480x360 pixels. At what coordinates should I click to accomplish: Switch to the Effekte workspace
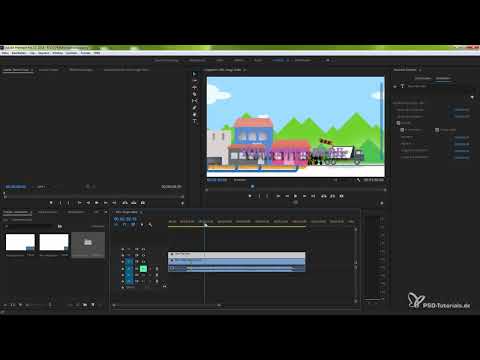(239, 60)
